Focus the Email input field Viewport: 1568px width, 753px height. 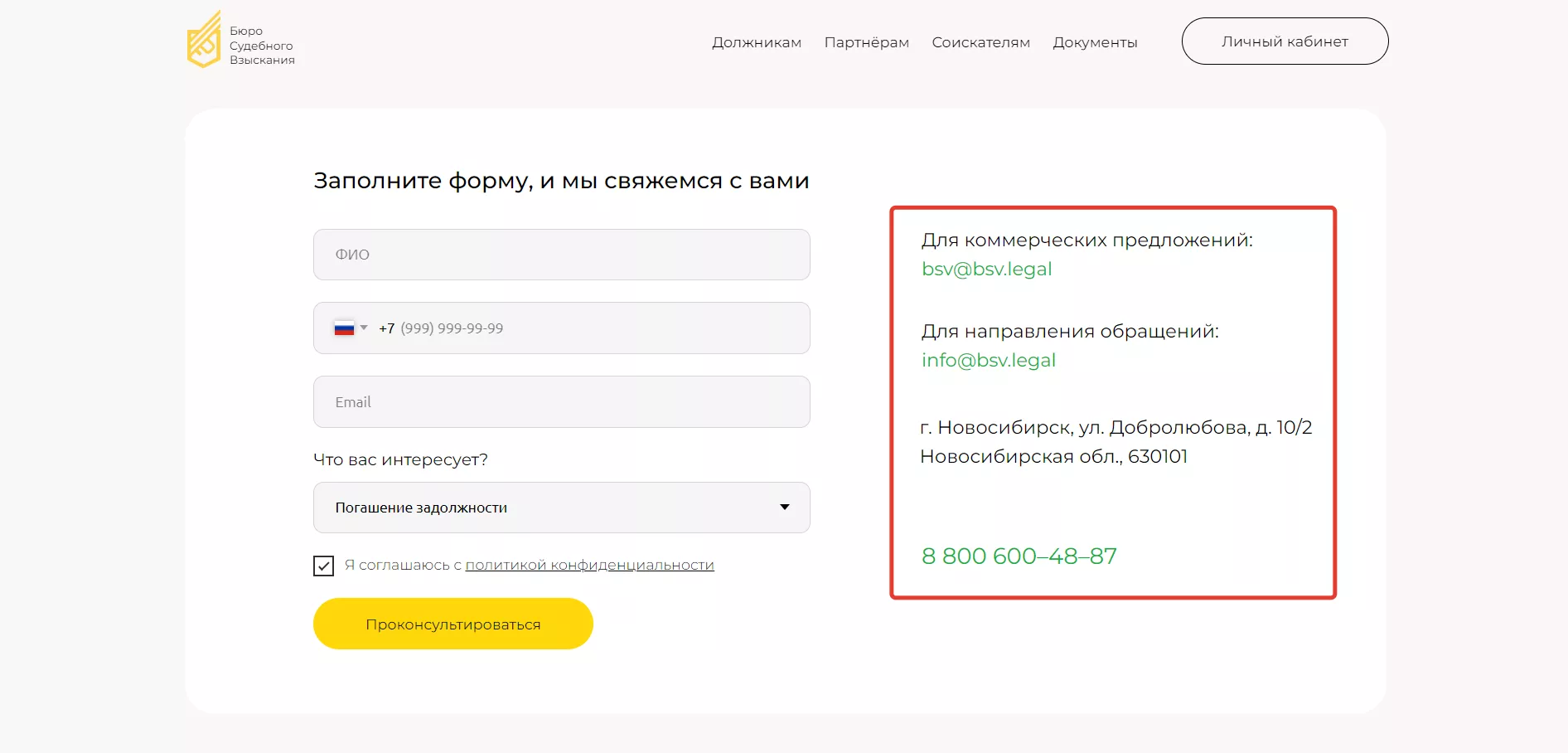click(x=562, y=402)
